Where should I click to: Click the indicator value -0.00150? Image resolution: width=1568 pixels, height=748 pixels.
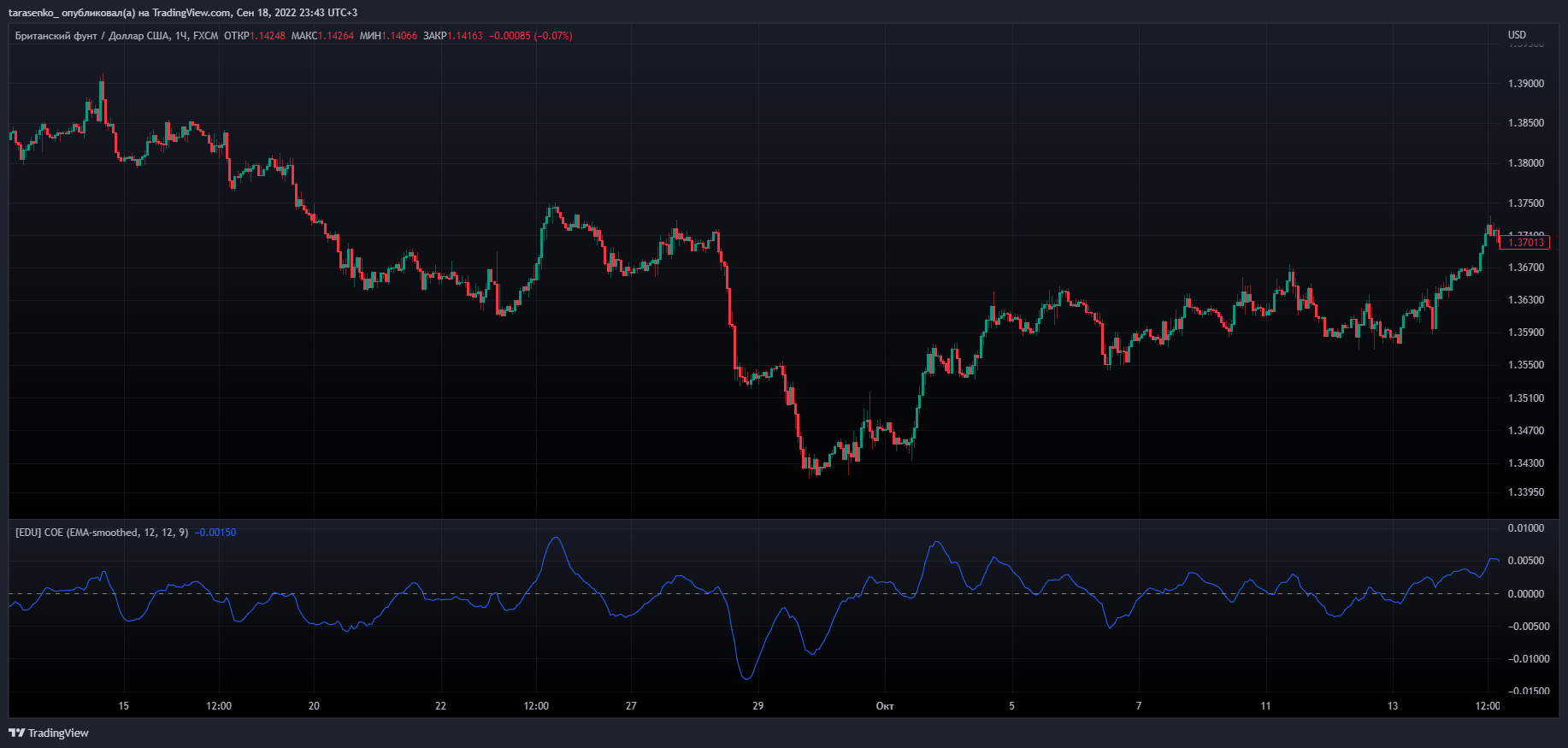click(215, 533)
